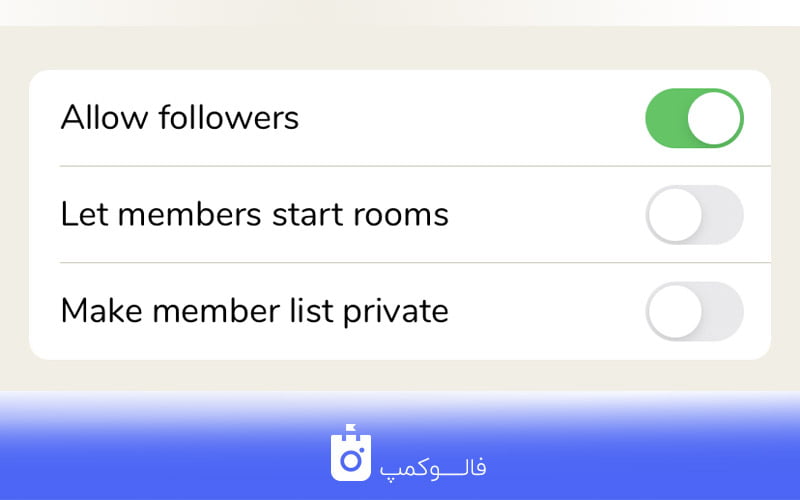Image resolution: width=800 pixels, height=500 pixels.
Task: Tap the white knob of Allow followers switch
Action: 714,118
